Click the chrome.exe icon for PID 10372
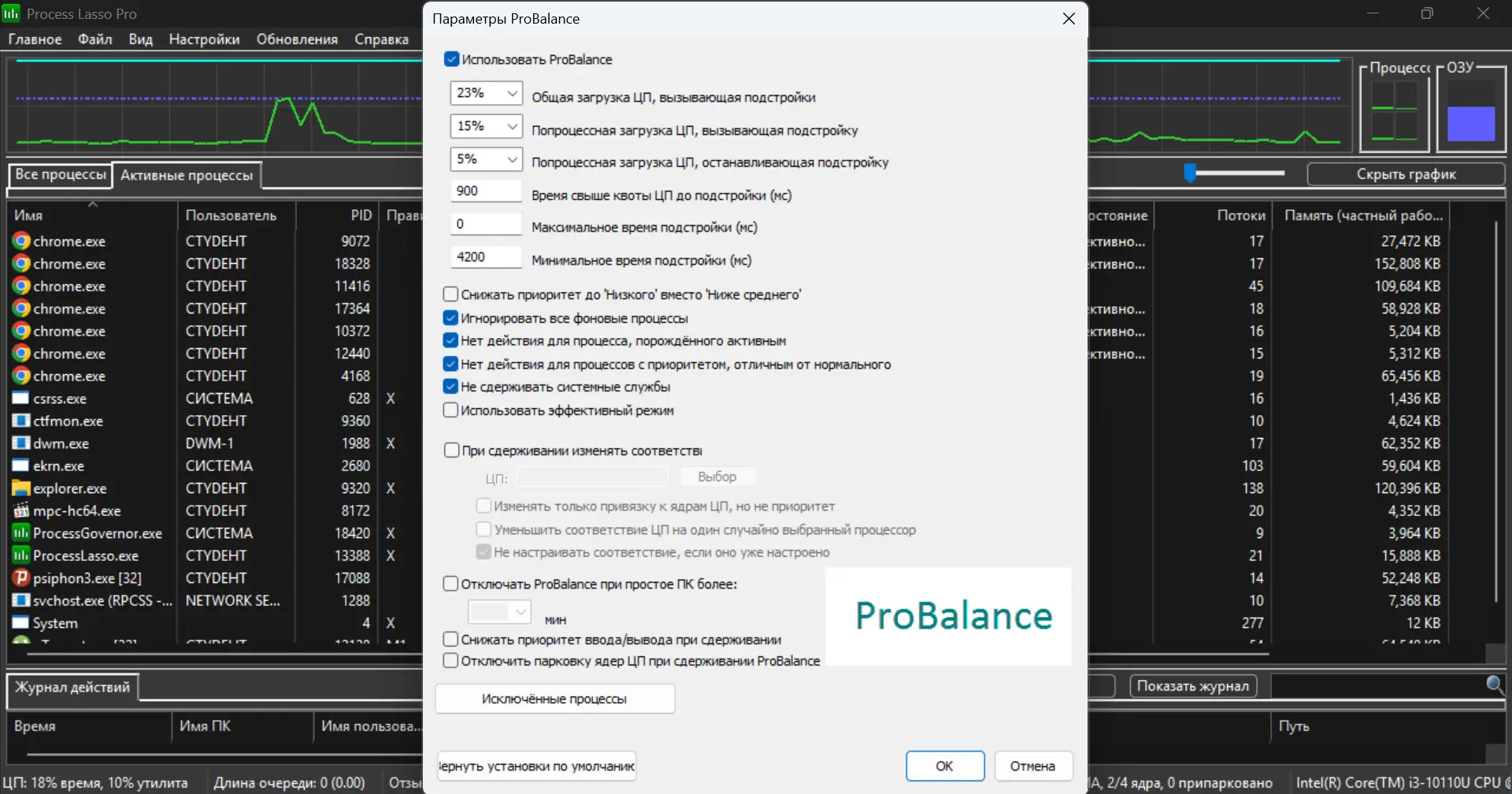The width and height of the screenshot is (1512, 794). (x=21, y=331)
